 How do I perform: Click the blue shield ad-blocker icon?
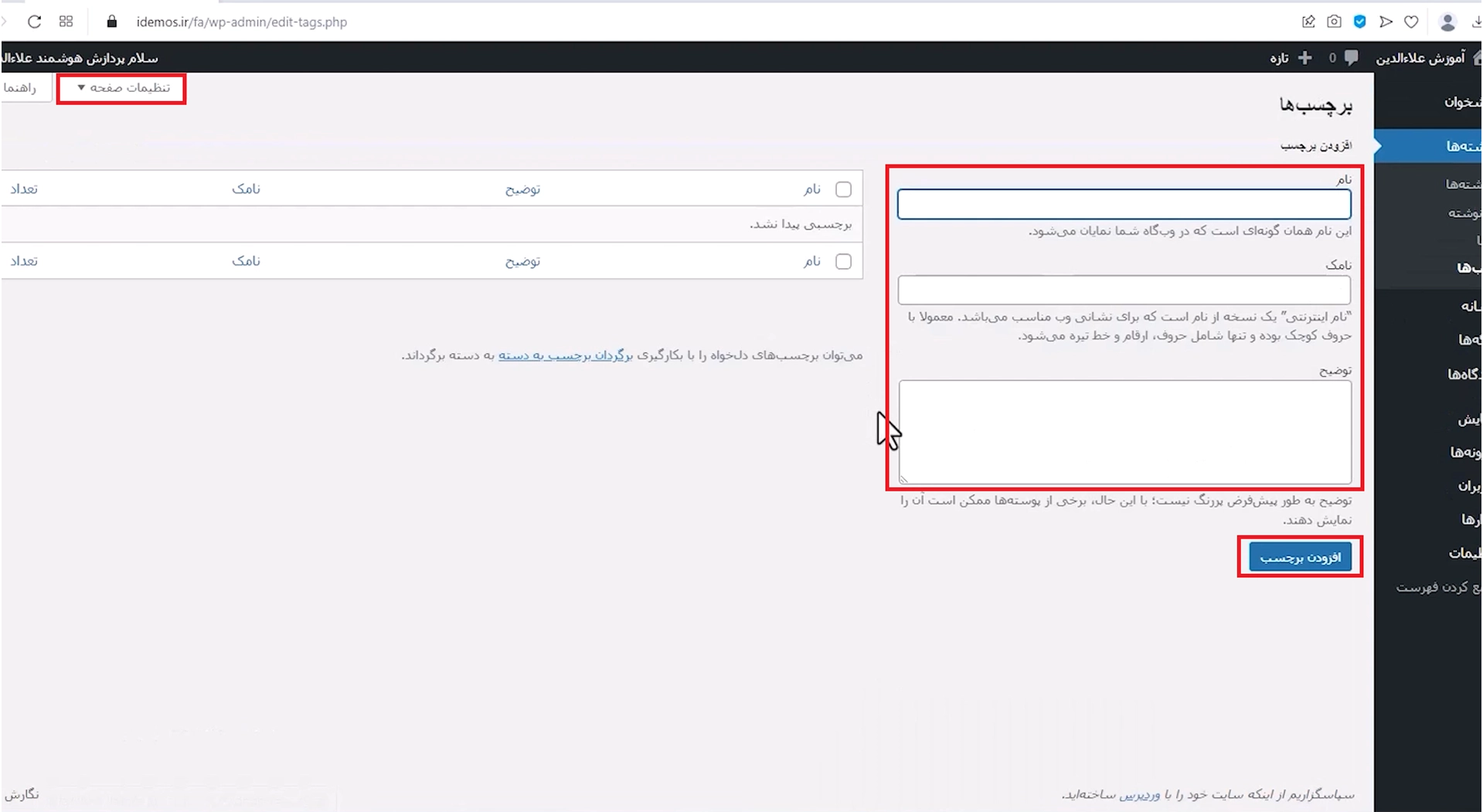click(x=1360, y=22)
